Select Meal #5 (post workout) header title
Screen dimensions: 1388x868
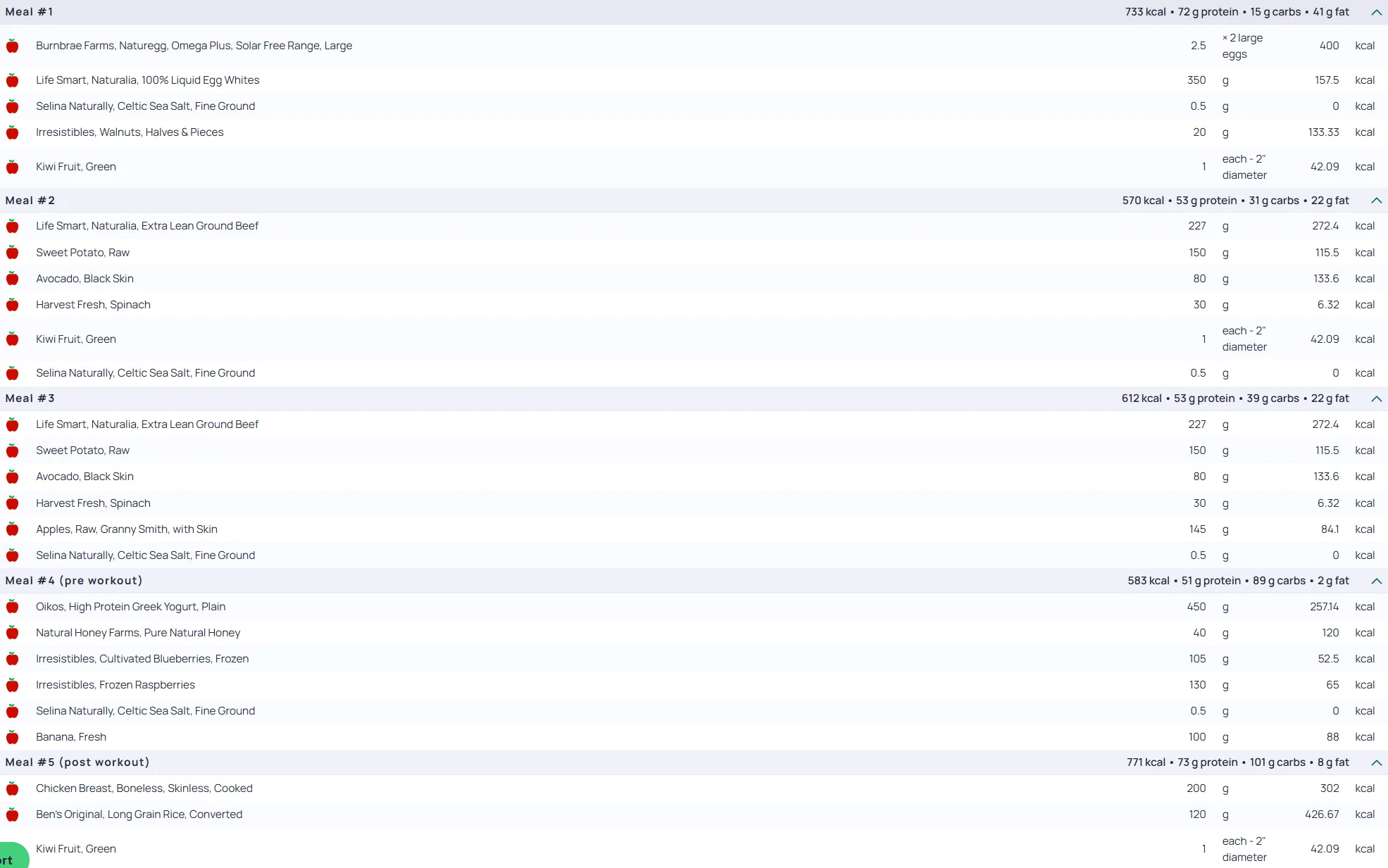click(77, 762)
